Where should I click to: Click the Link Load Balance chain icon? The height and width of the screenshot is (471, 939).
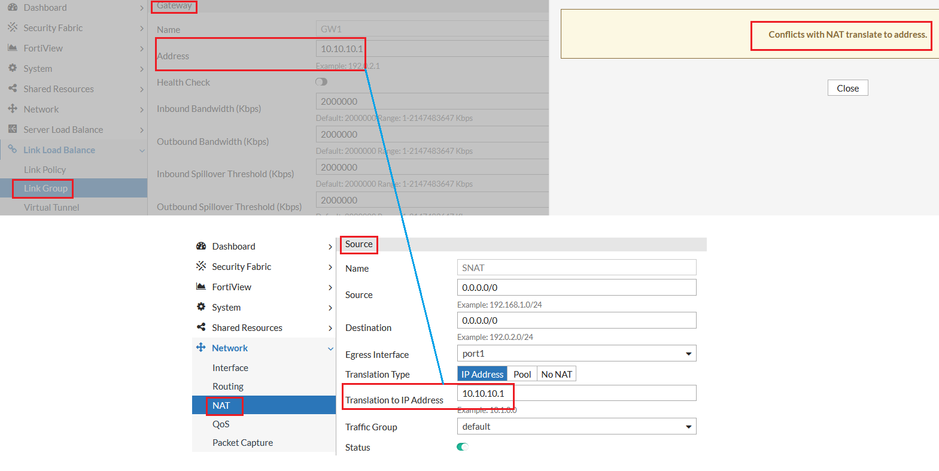click(x=13, y=150)
